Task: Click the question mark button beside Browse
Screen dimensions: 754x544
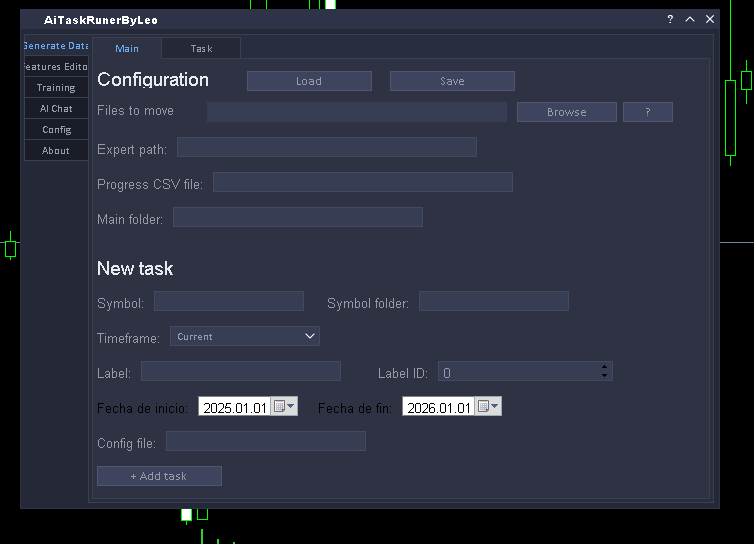Action: pyautogui.click(x=647, y=112)
